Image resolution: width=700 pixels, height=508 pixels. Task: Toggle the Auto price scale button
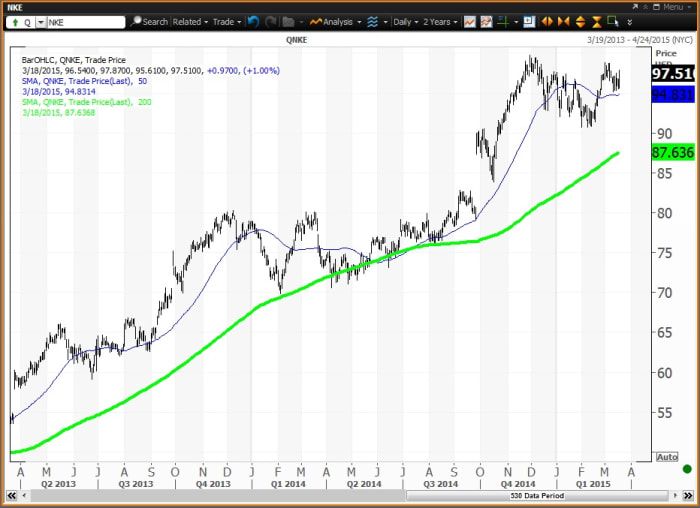point(667,457)
